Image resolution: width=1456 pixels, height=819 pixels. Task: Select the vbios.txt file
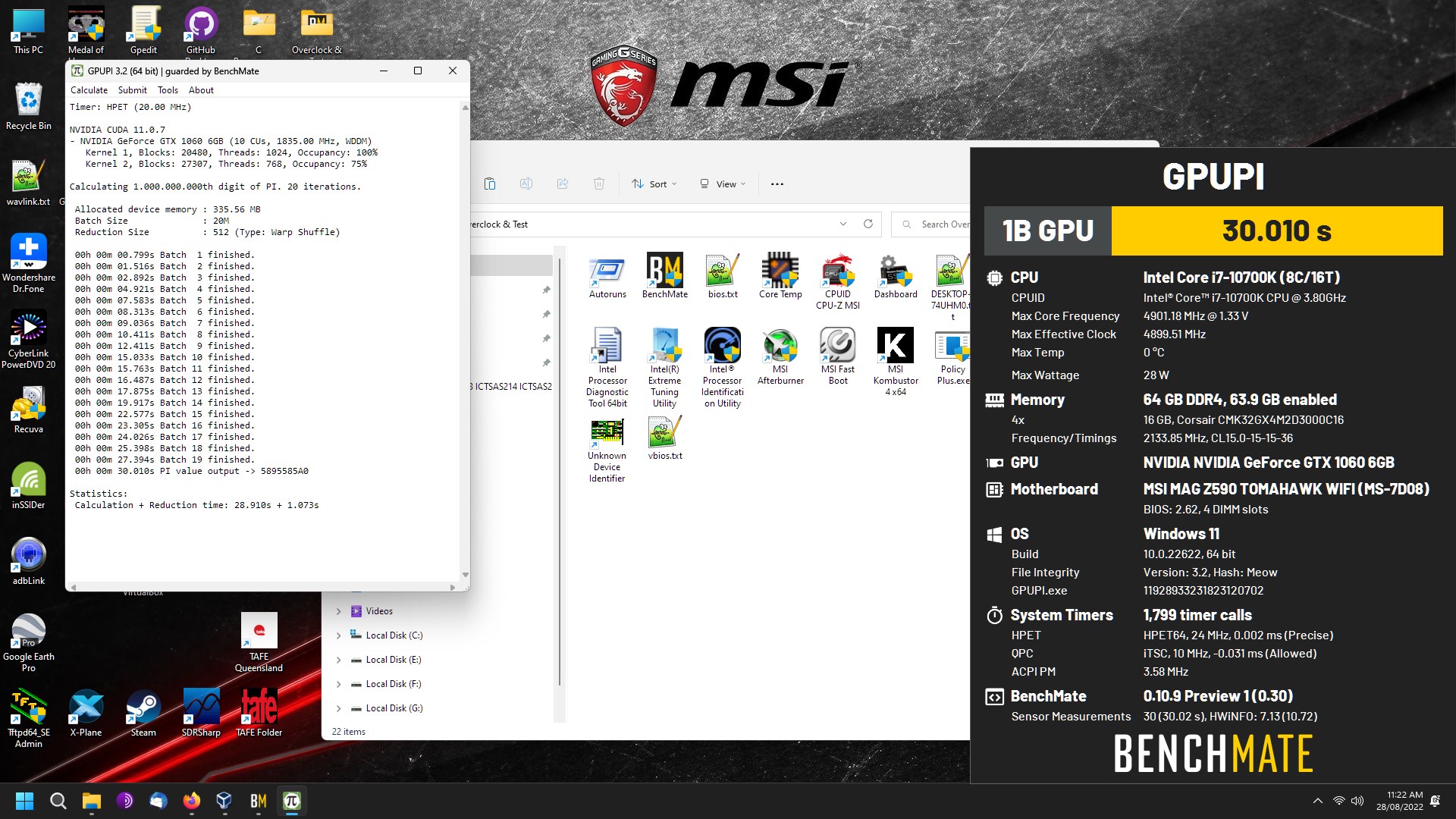tap(665, 438)
